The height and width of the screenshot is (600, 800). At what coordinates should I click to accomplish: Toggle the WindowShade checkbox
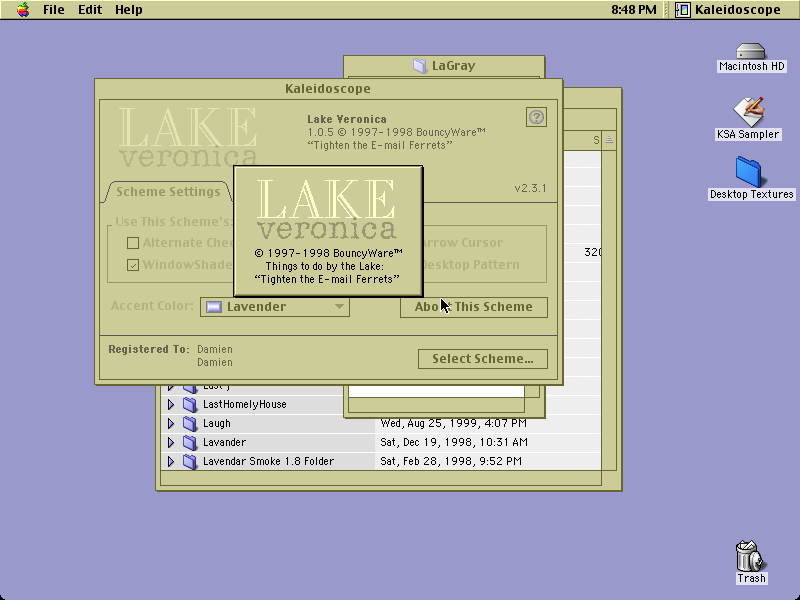tap(133, 265)
